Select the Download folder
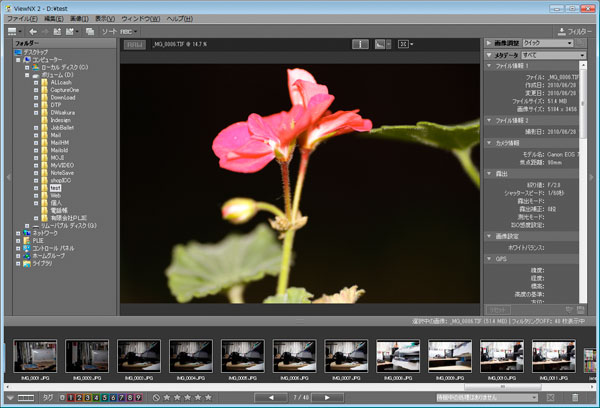The height and width of the screenshot is (408, 600). click(x=63, y=98)
